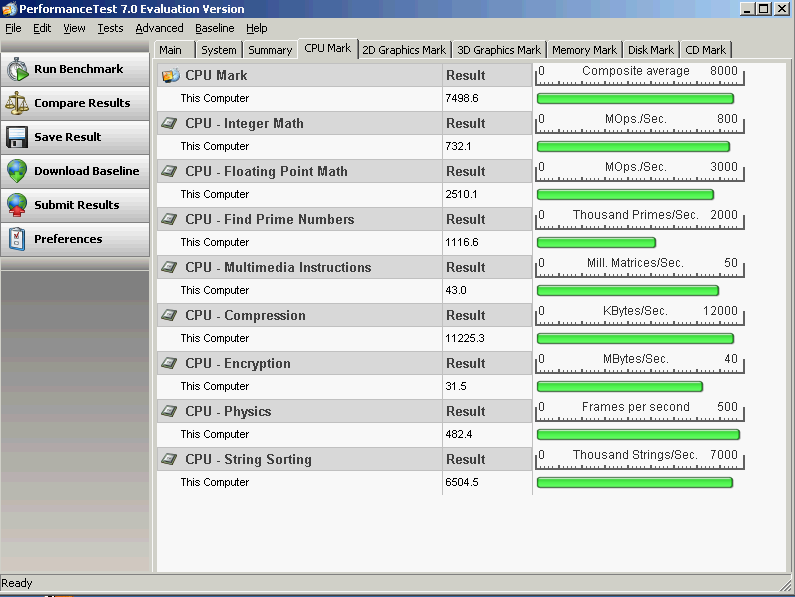Screen dimensions: 795x597
Task: Switch to the 3D Graphics Mark tab
Action: [498, 50]
